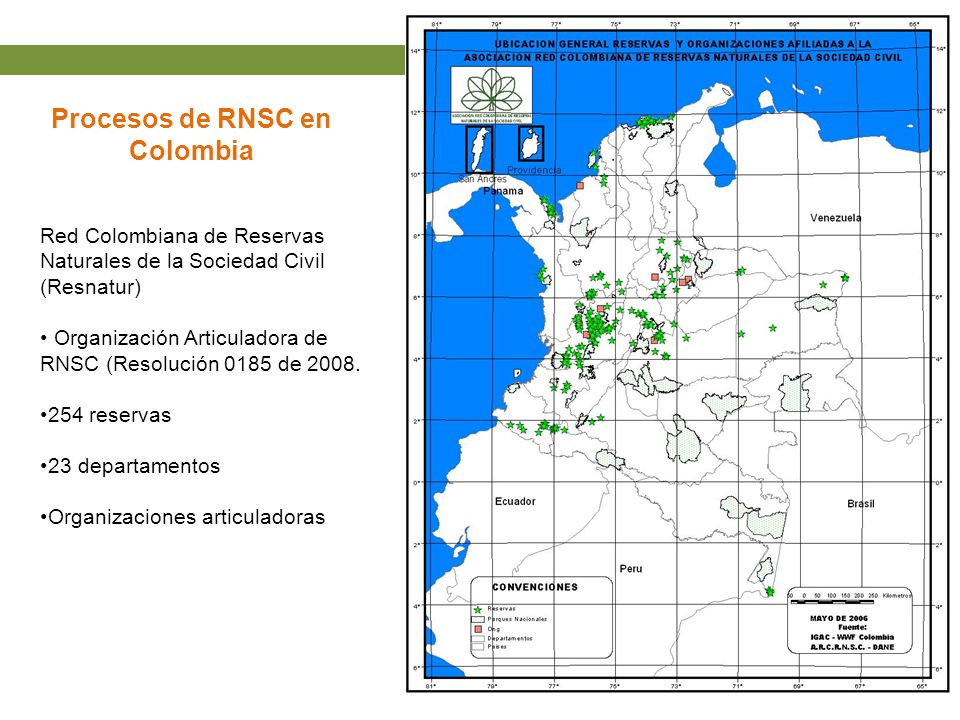960x720 pixels.
Task: Click the 'Red Colombiana de Reservas Naturales' paragraph
Action: (182, 261)
